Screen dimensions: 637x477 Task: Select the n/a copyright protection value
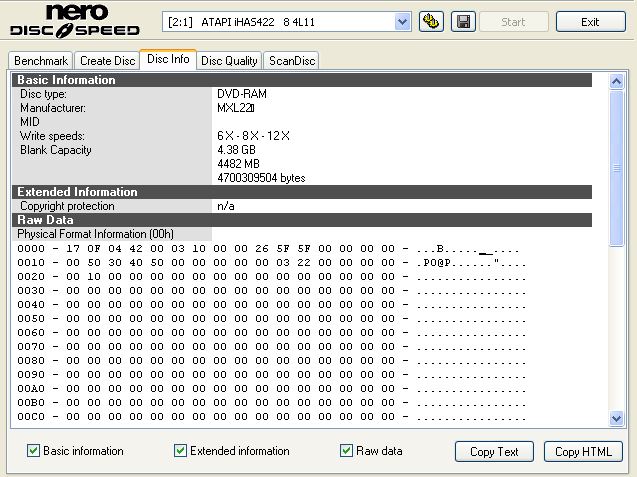225,206
